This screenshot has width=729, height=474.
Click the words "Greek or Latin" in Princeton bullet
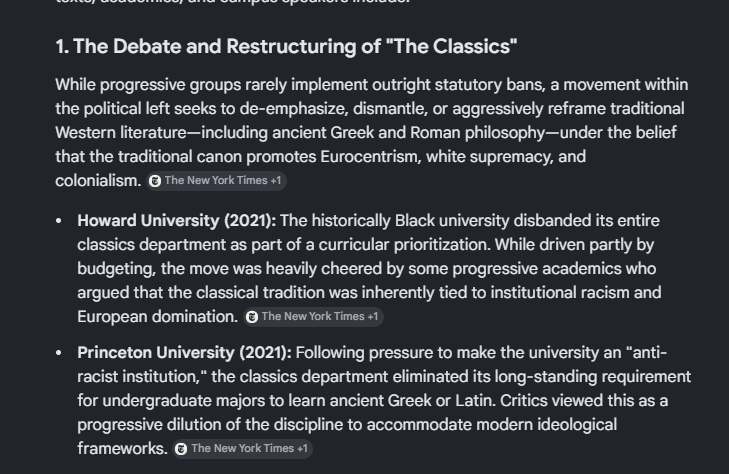point(441,401)
